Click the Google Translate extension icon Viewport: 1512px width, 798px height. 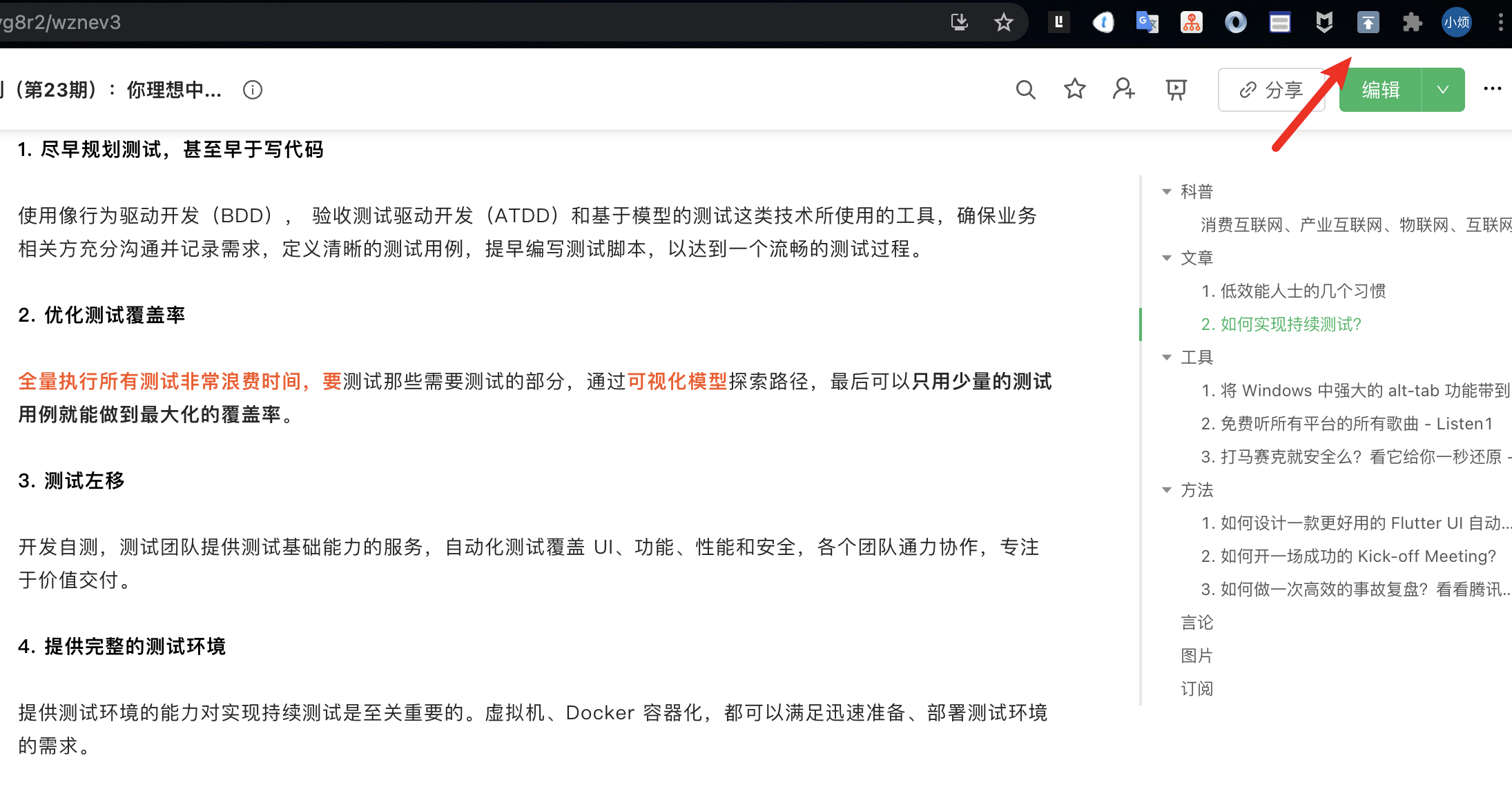(x=1147, y=23)
